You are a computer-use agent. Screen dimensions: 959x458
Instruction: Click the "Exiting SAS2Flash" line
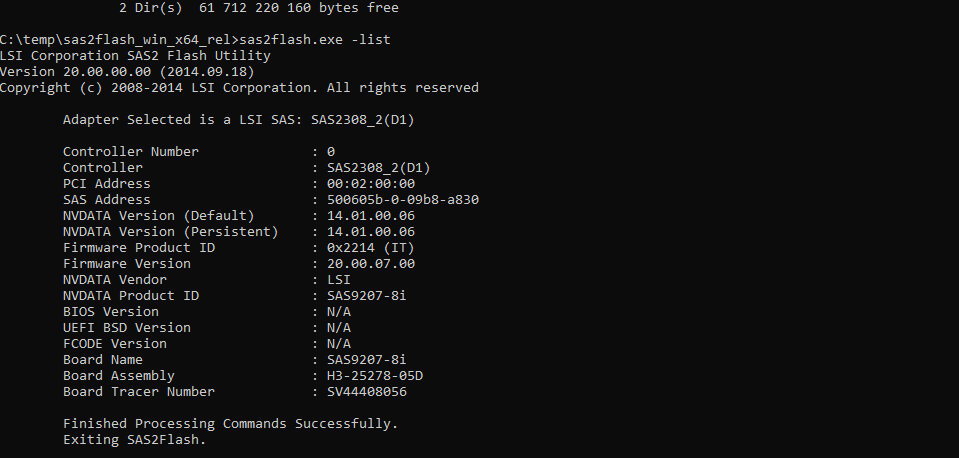pyautogui.click(x=134, y=439)
